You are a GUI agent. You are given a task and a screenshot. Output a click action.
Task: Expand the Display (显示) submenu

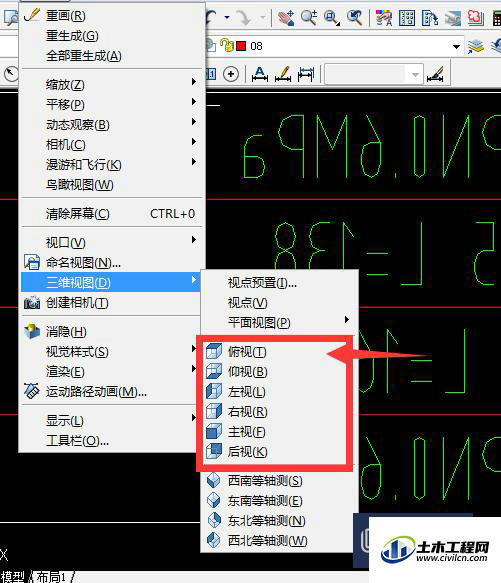(109, 421)
